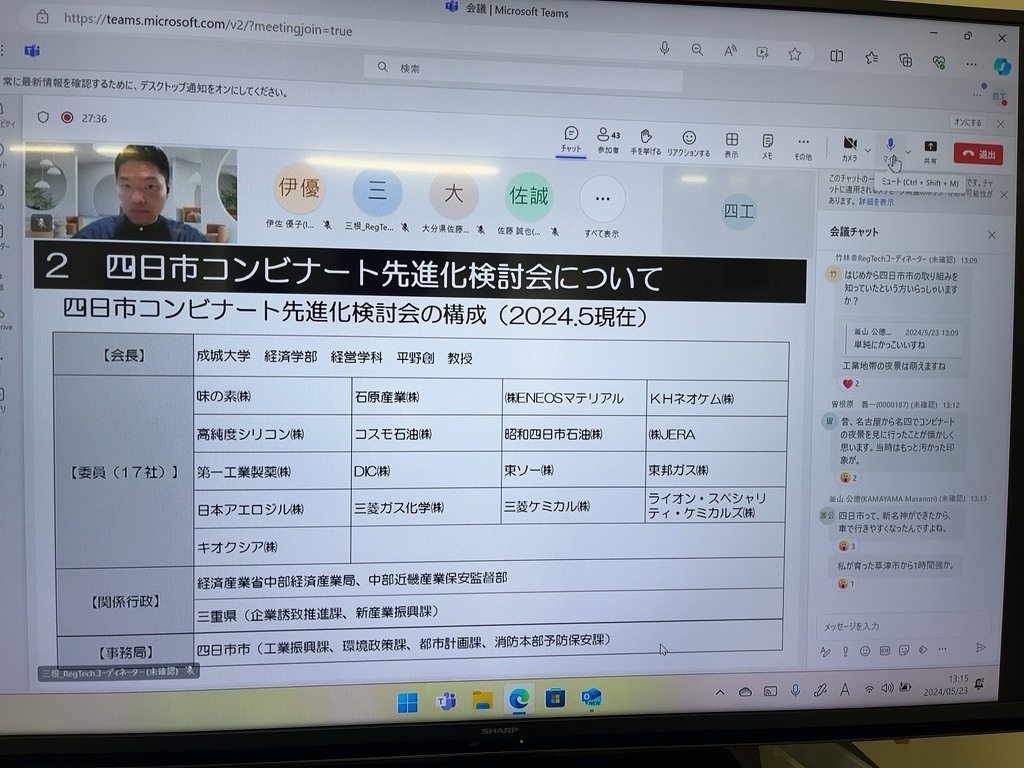This screenshot has height=768, width=1024.
Task: Click the meeting shield security icon
Action: tap(43, 117)
